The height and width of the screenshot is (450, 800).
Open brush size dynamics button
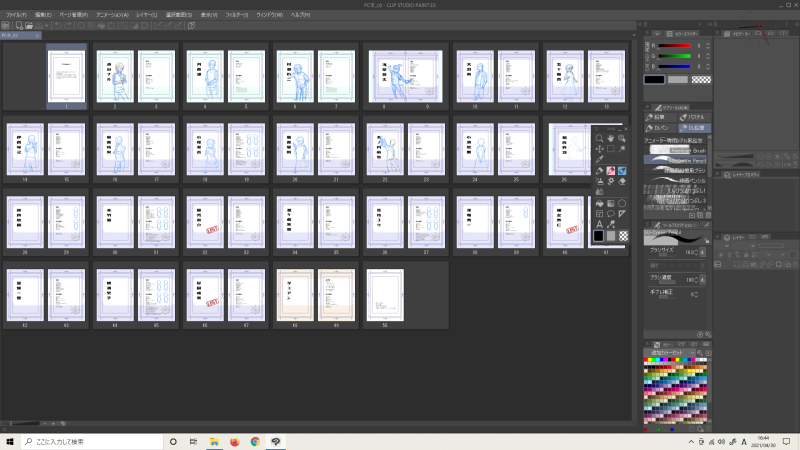703,252
